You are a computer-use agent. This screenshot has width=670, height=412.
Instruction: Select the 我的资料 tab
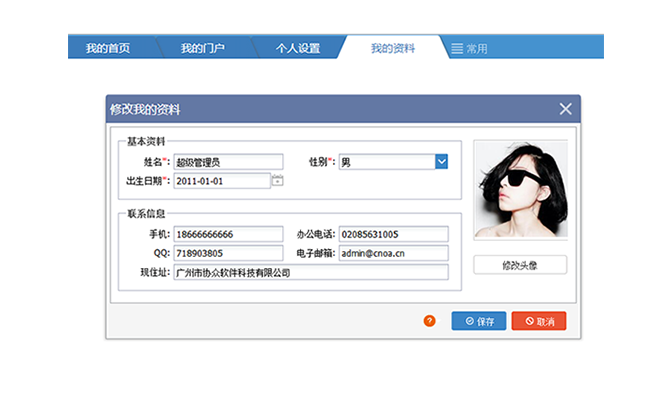392,48
